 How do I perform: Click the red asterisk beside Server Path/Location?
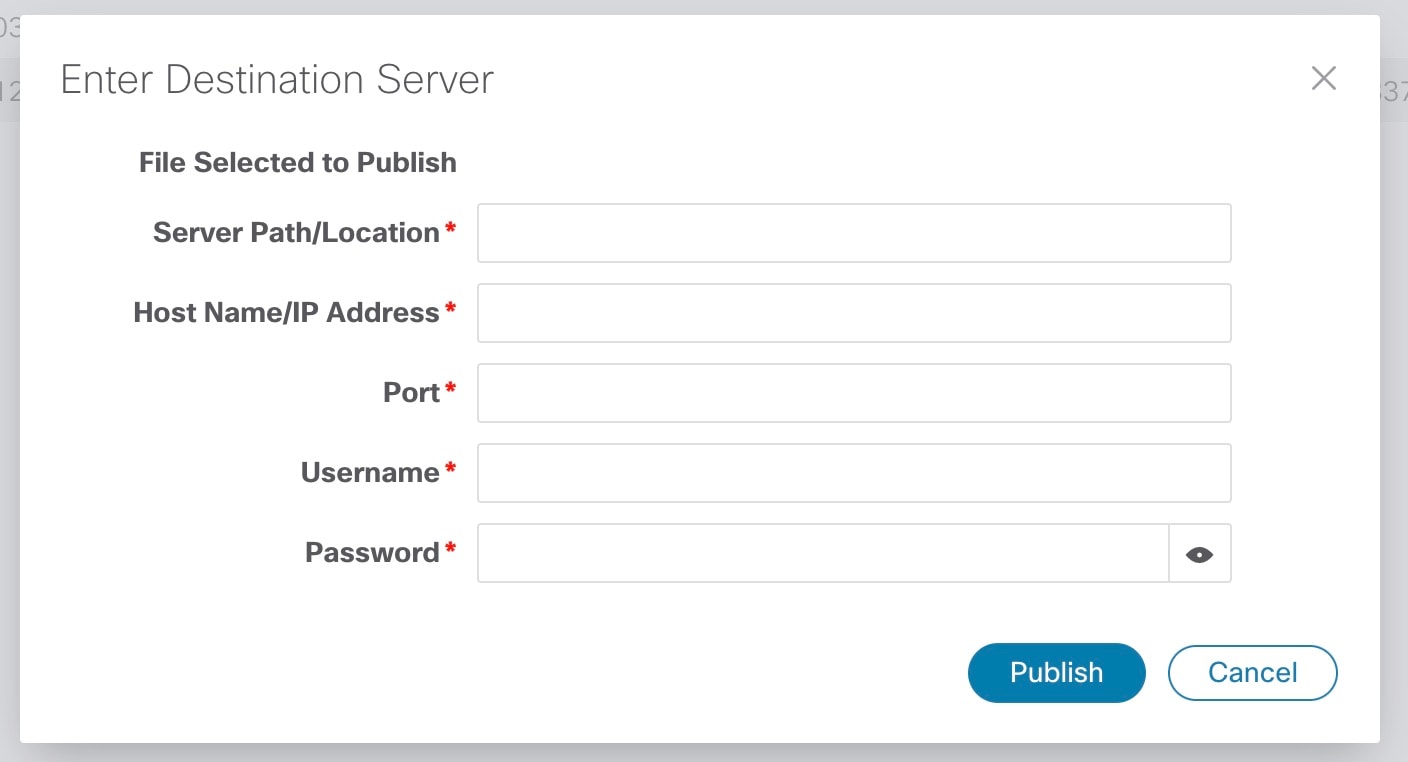click(450, 229)
